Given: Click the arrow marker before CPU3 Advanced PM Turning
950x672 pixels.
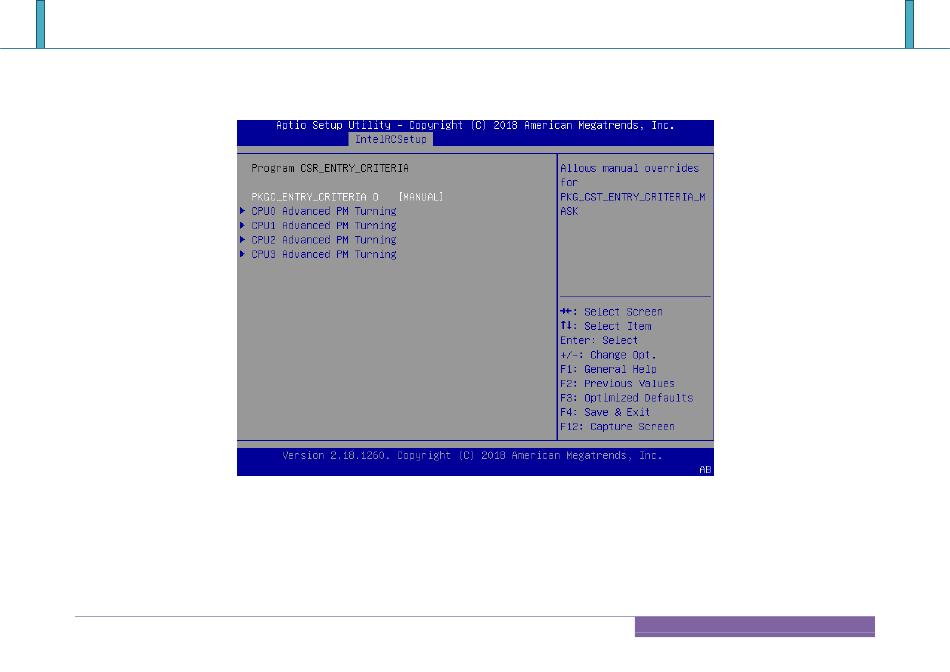Looking at the screenshot, I should pos(242,254).
